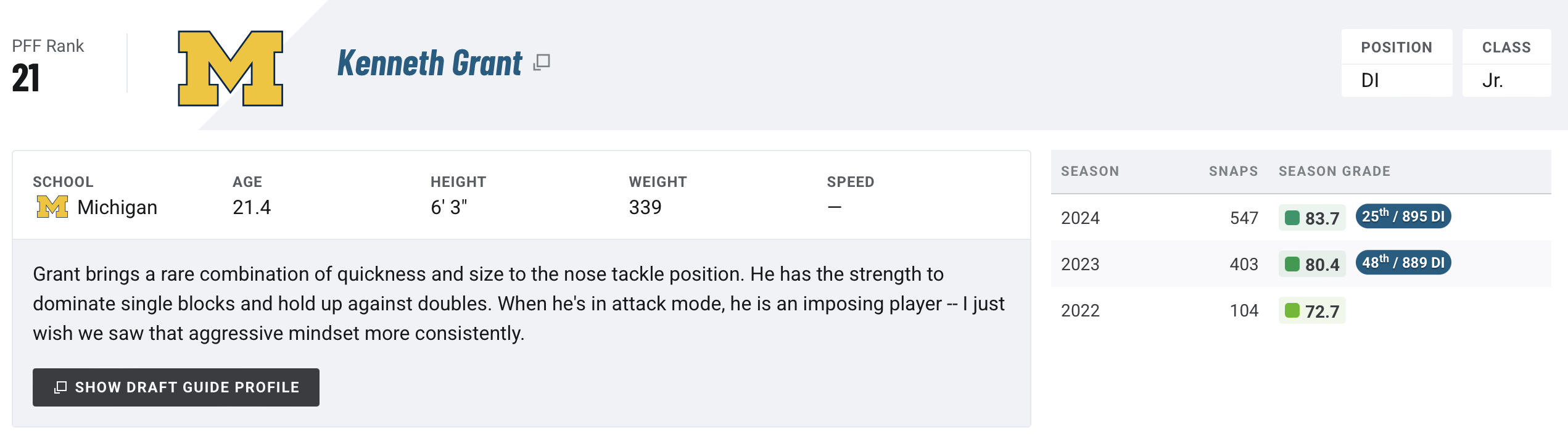Click the large Michigan M logo
The image size is (1568, 438).
coord(231,68)
